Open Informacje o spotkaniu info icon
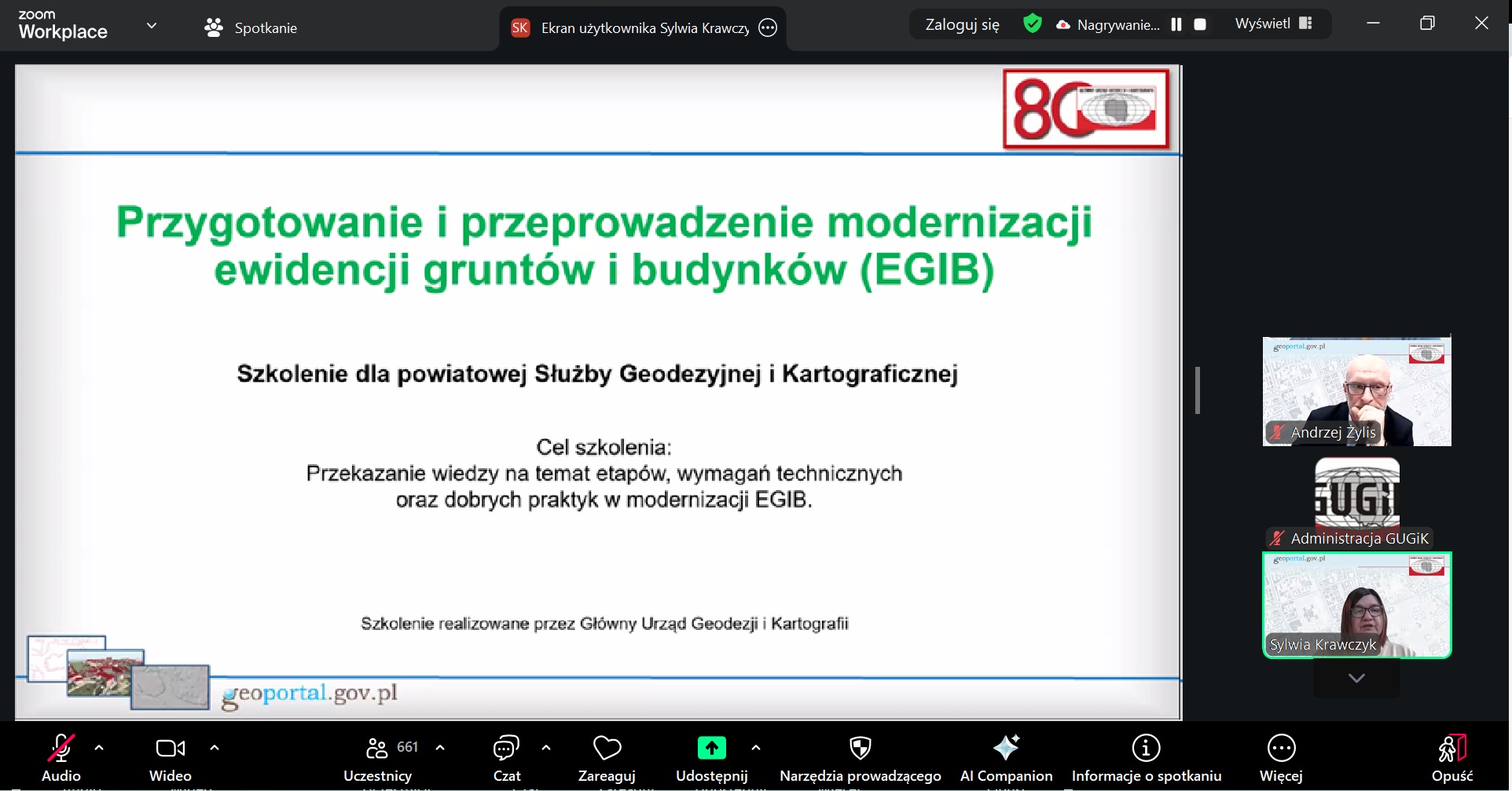 [x=1146, y=749]
